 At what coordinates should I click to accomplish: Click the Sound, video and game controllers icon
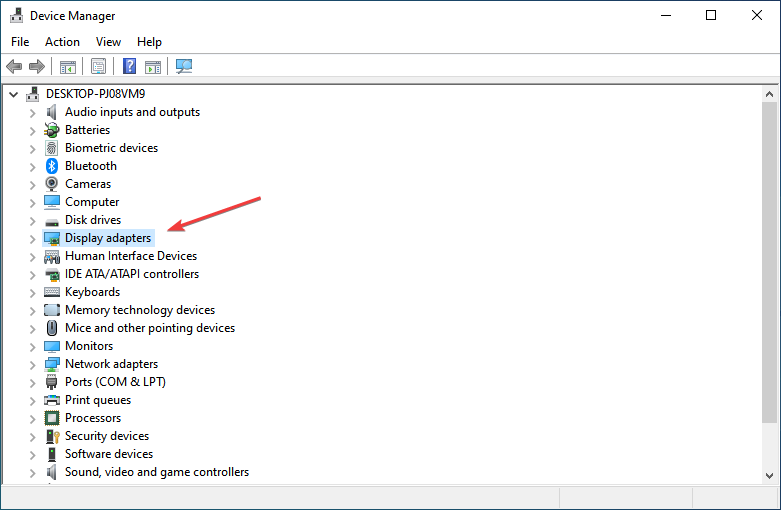52,472
